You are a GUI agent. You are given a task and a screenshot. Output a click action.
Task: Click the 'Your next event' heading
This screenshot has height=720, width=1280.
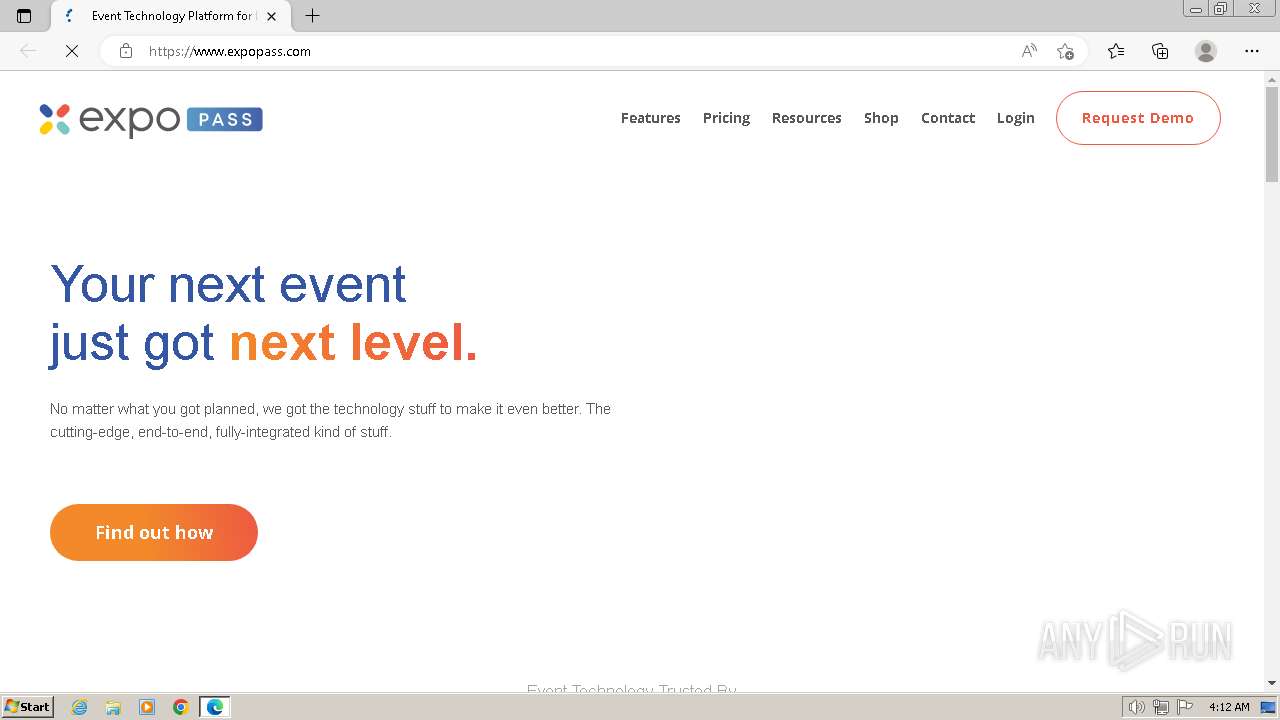pyautogui.click(x=229, y=284)
